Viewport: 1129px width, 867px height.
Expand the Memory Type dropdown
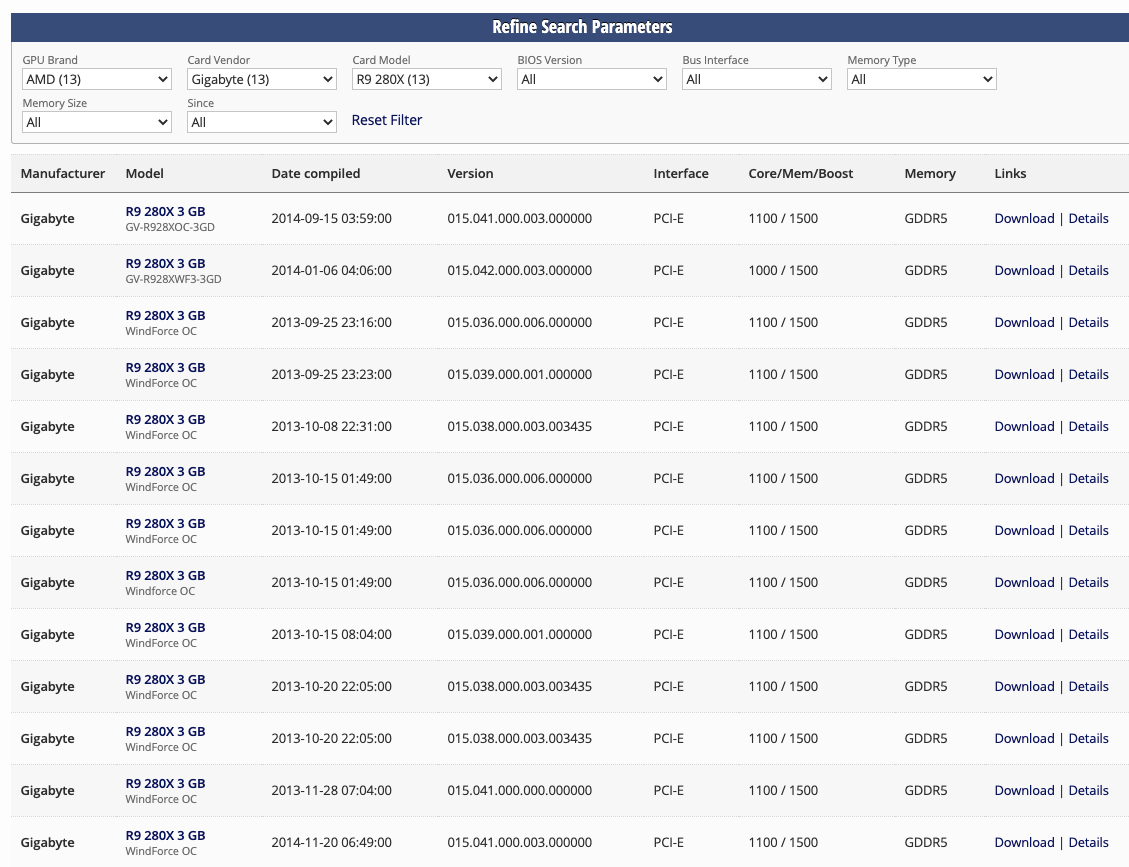click(x=921, y=79)
